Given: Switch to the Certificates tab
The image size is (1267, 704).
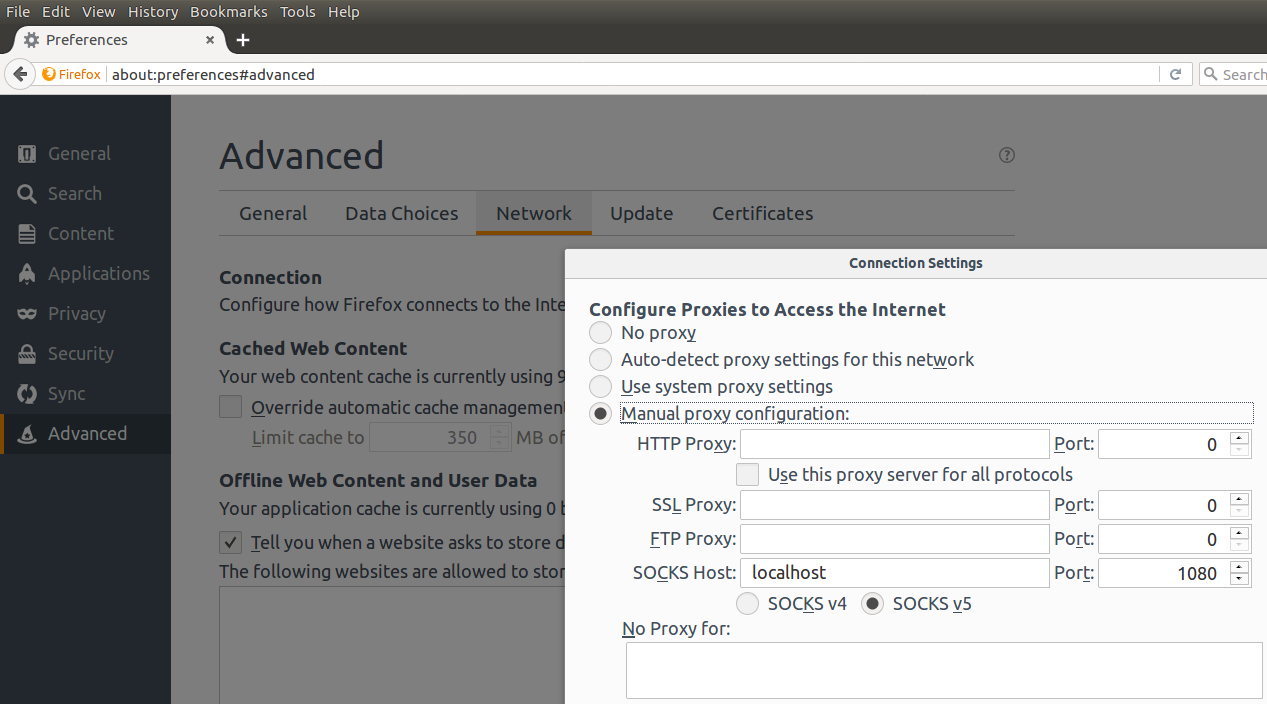Looking at the screenshot, I should click(x=762, y=214).
